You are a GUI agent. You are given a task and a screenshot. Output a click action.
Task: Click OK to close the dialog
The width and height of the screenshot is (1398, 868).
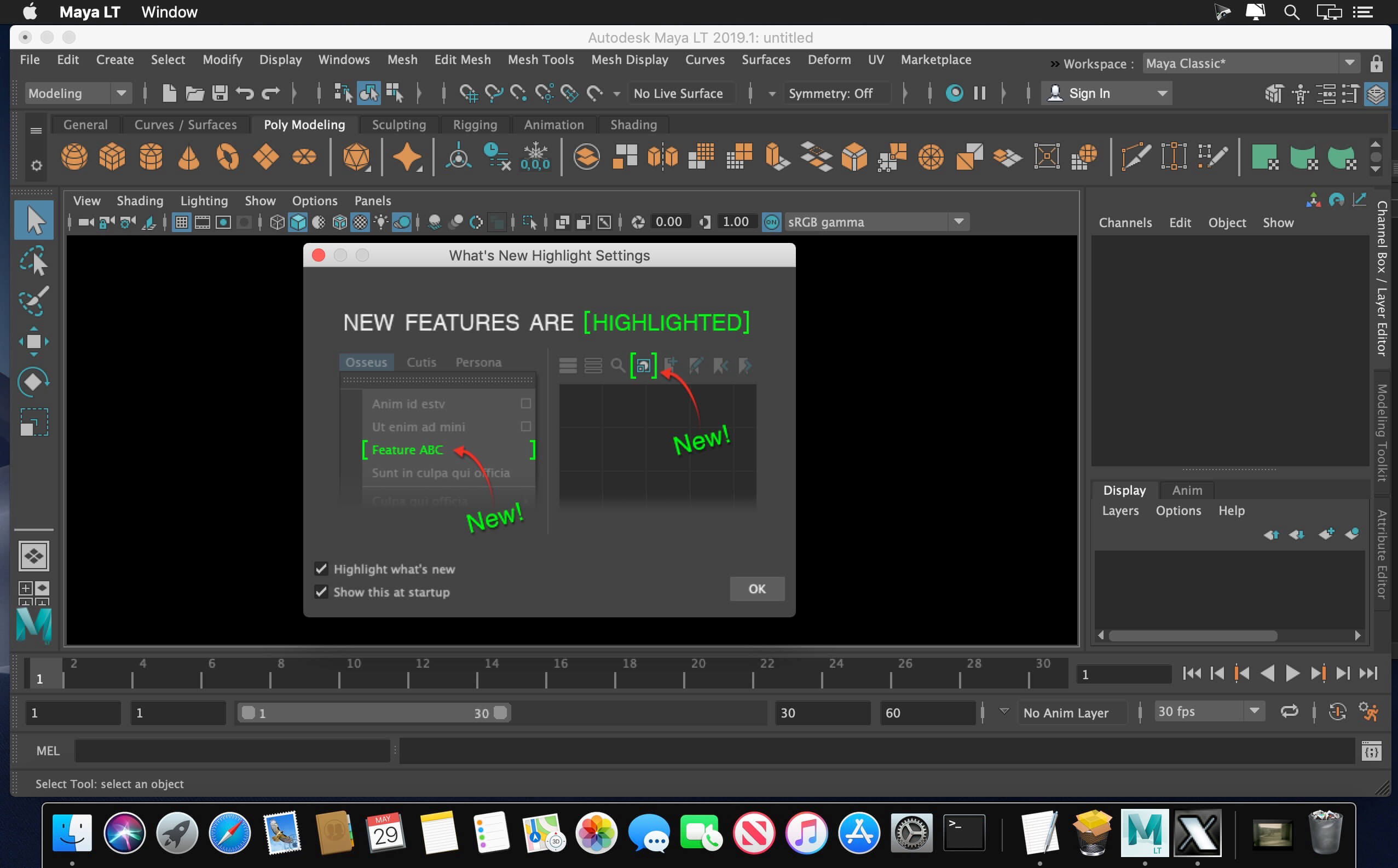tap(757, 588)
